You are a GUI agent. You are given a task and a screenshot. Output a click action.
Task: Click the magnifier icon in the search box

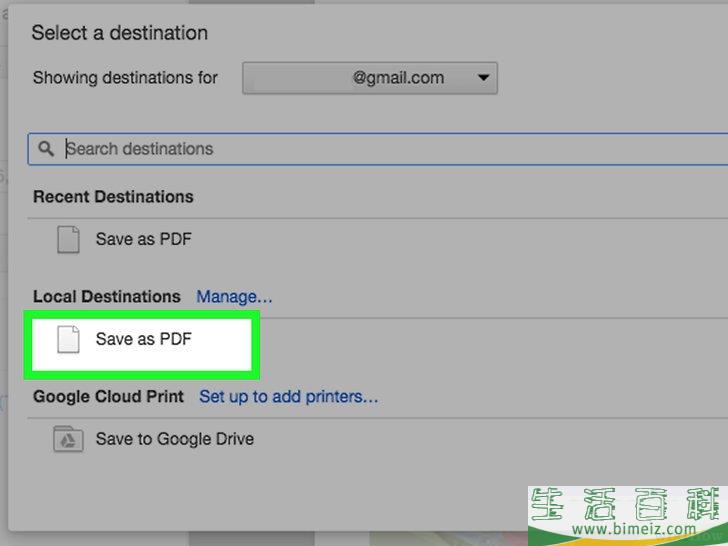pos(46,149)
